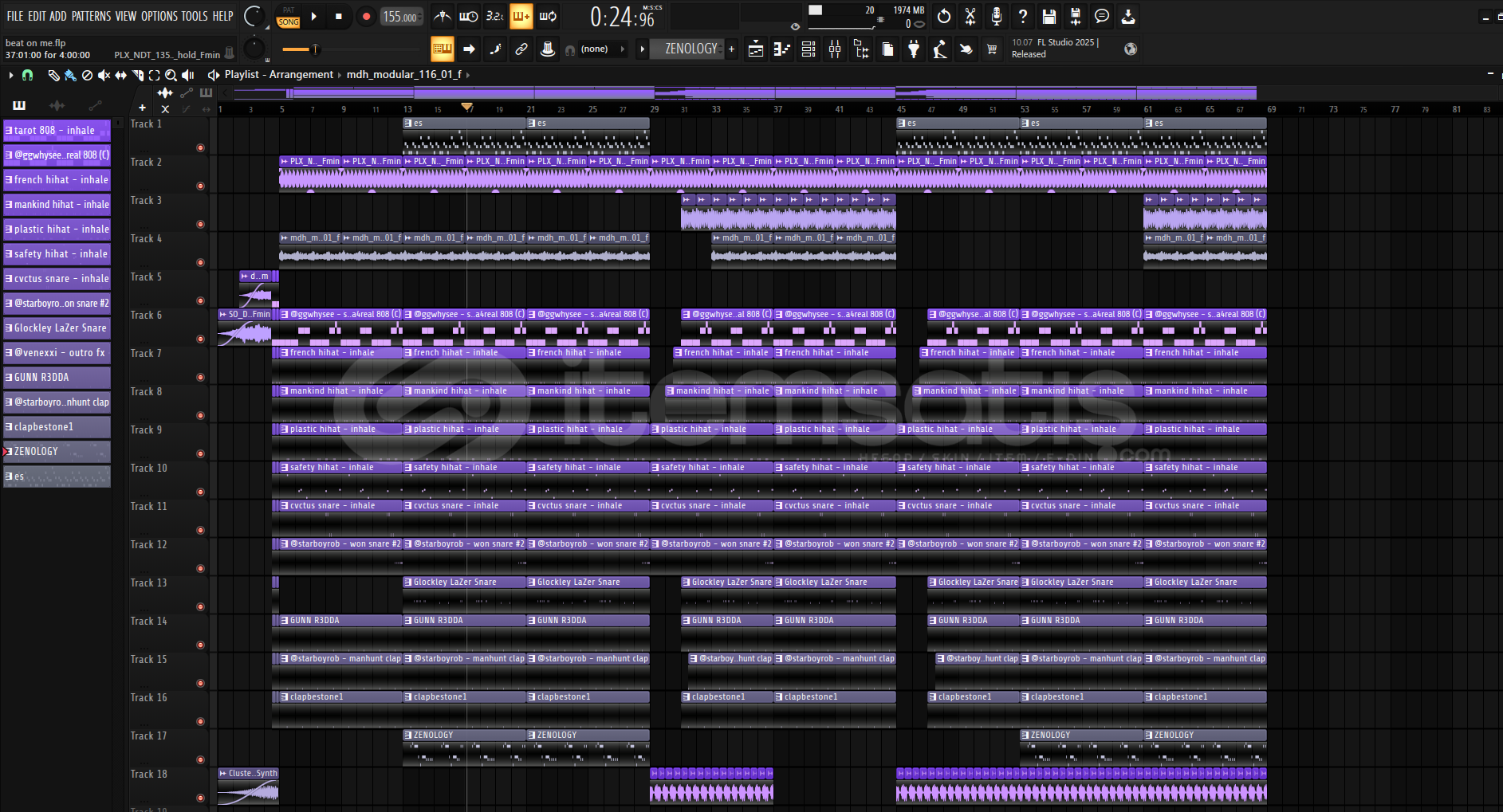Click the blend recording overdub icon
Image resolution: width=1503 pixels, height=812 pixels.
click(x=521, y=16)
